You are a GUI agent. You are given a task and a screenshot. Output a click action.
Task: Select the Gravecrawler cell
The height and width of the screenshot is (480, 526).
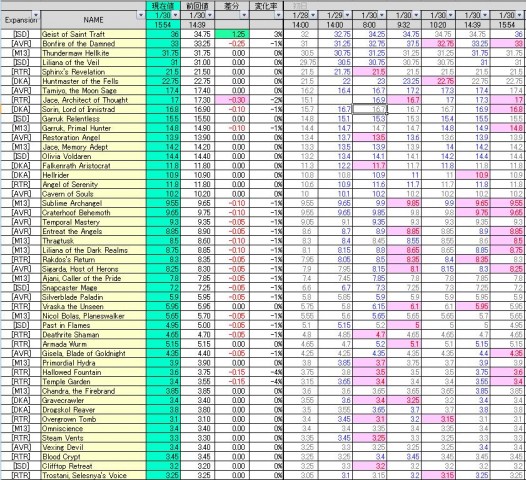[93, 400]
